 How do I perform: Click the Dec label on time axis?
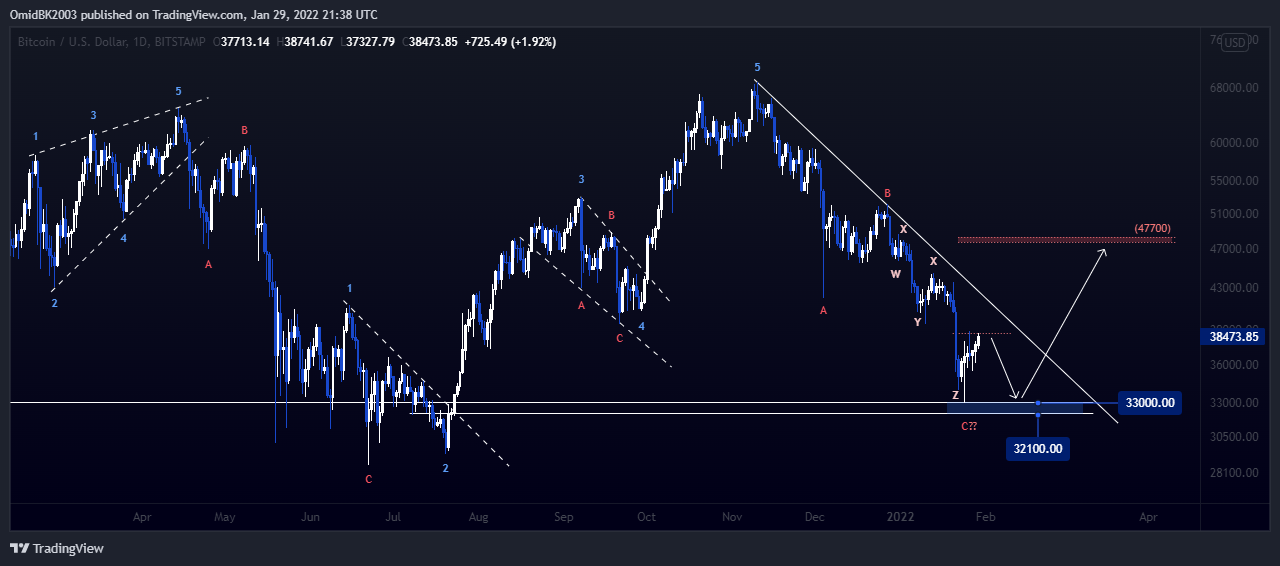coord(814,518)
